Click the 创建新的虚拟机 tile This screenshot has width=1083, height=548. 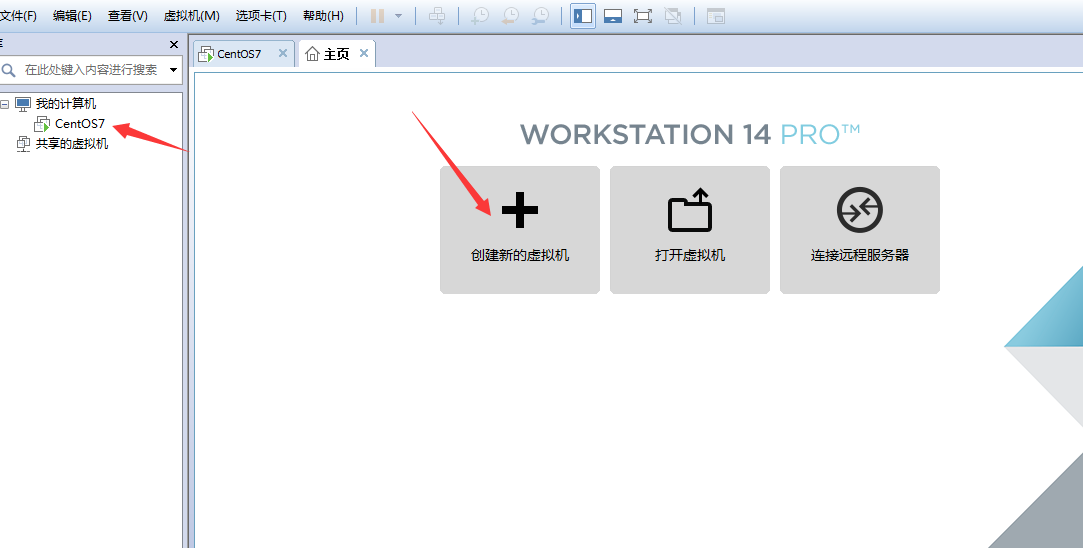pos(520,230)
